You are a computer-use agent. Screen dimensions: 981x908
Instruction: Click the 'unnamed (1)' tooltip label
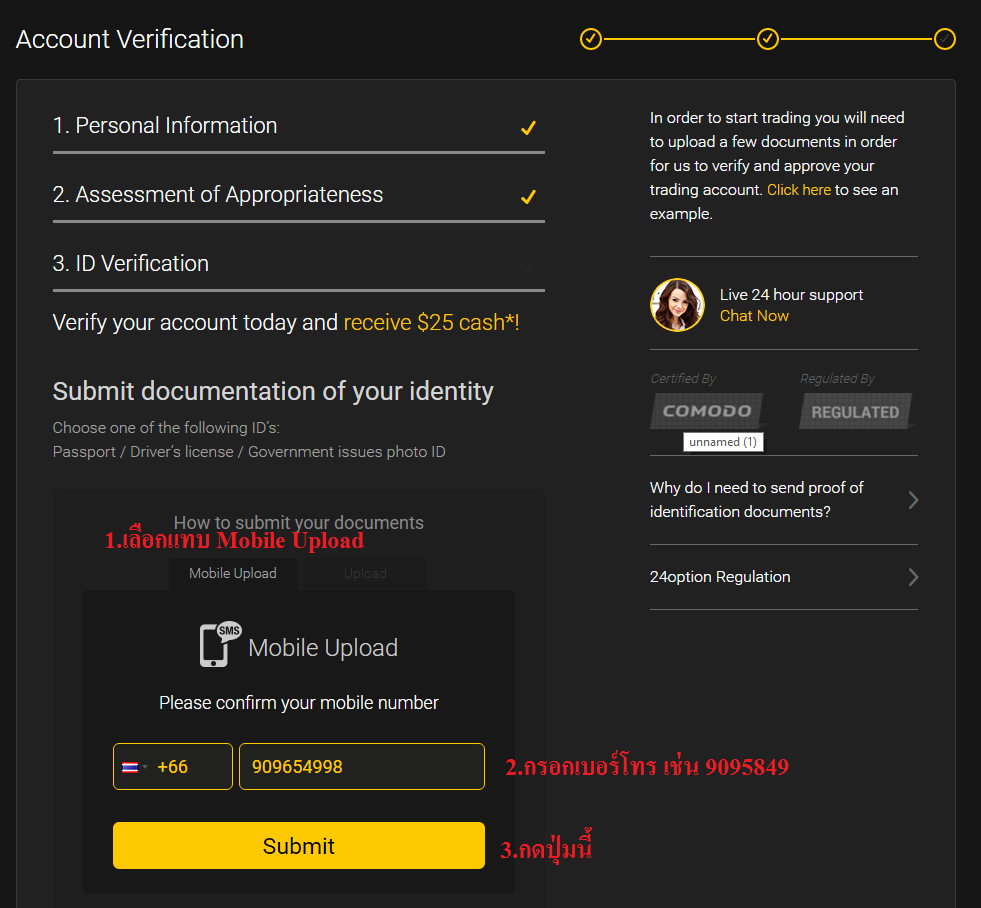[x=723, y=442]
